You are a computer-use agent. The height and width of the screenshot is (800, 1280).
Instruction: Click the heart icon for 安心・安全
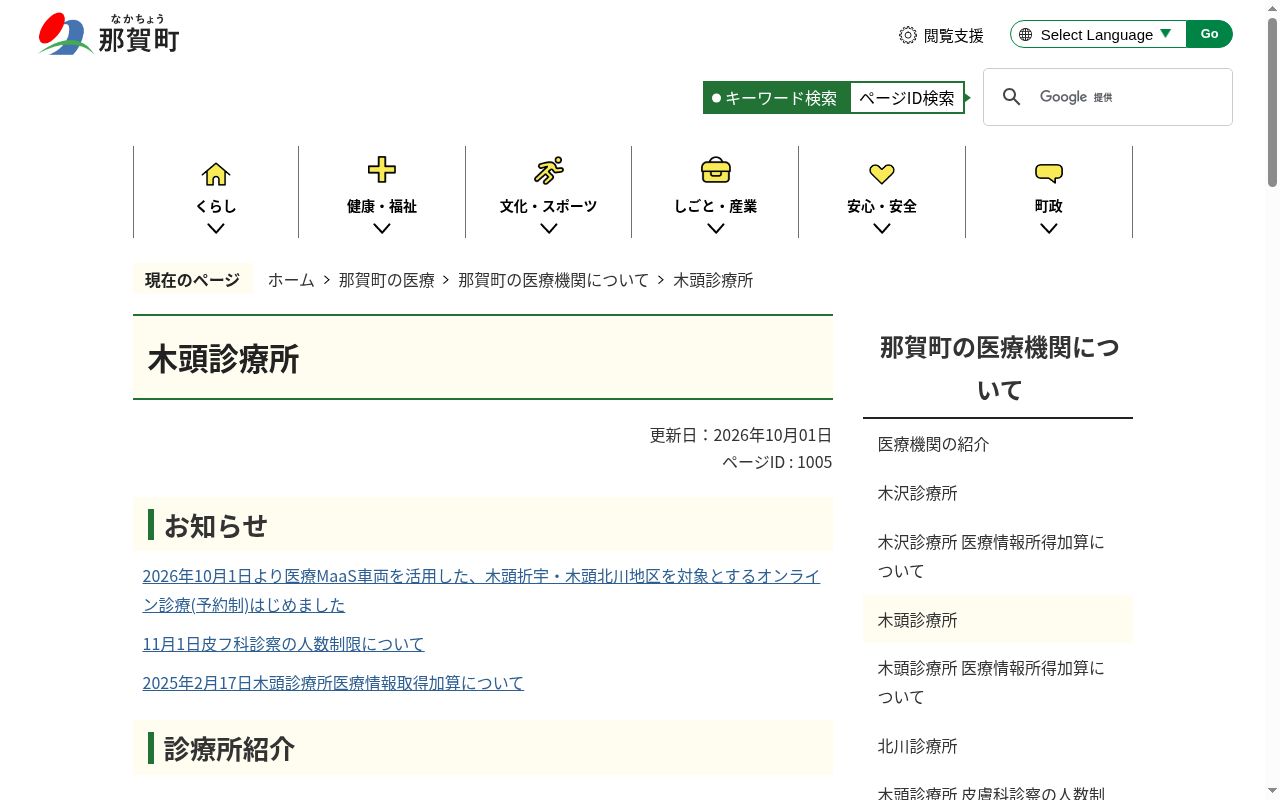tap(881, 174)
